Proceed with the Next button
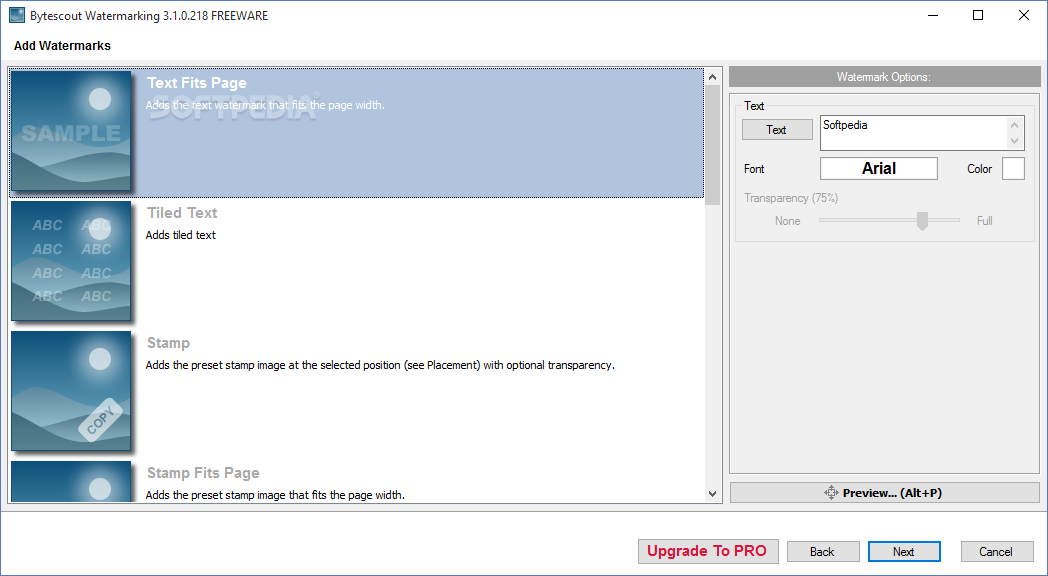 (x=904, y=552)
